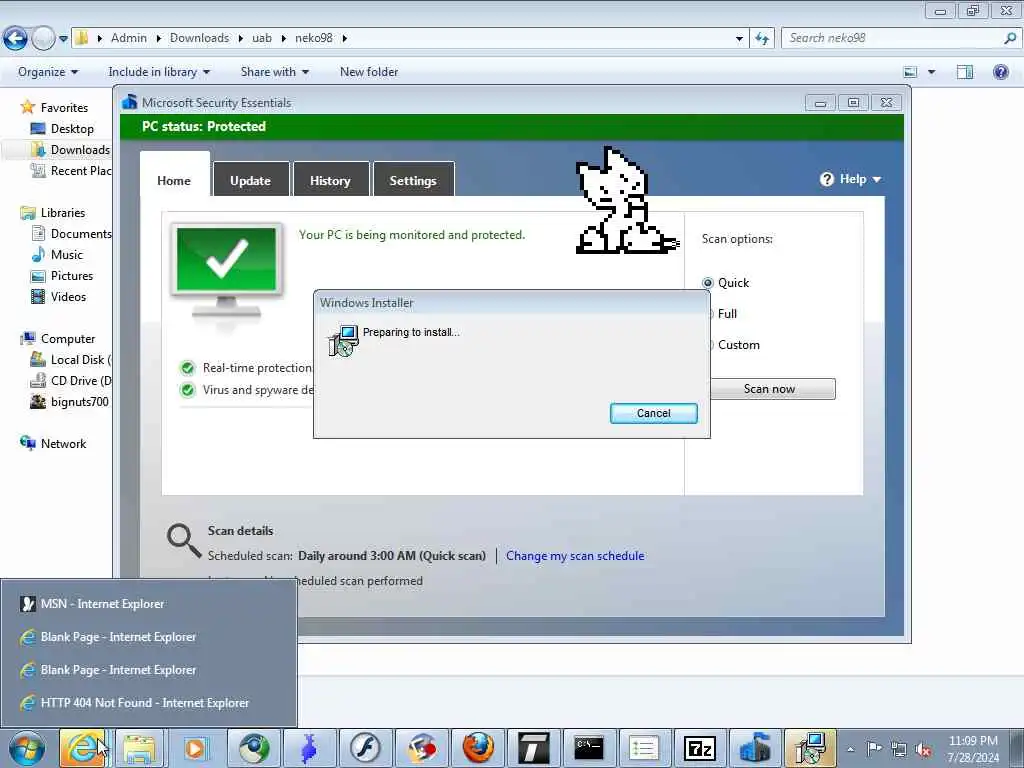Open Windows Explorer folder icon in taskbar

pos(138,748)
